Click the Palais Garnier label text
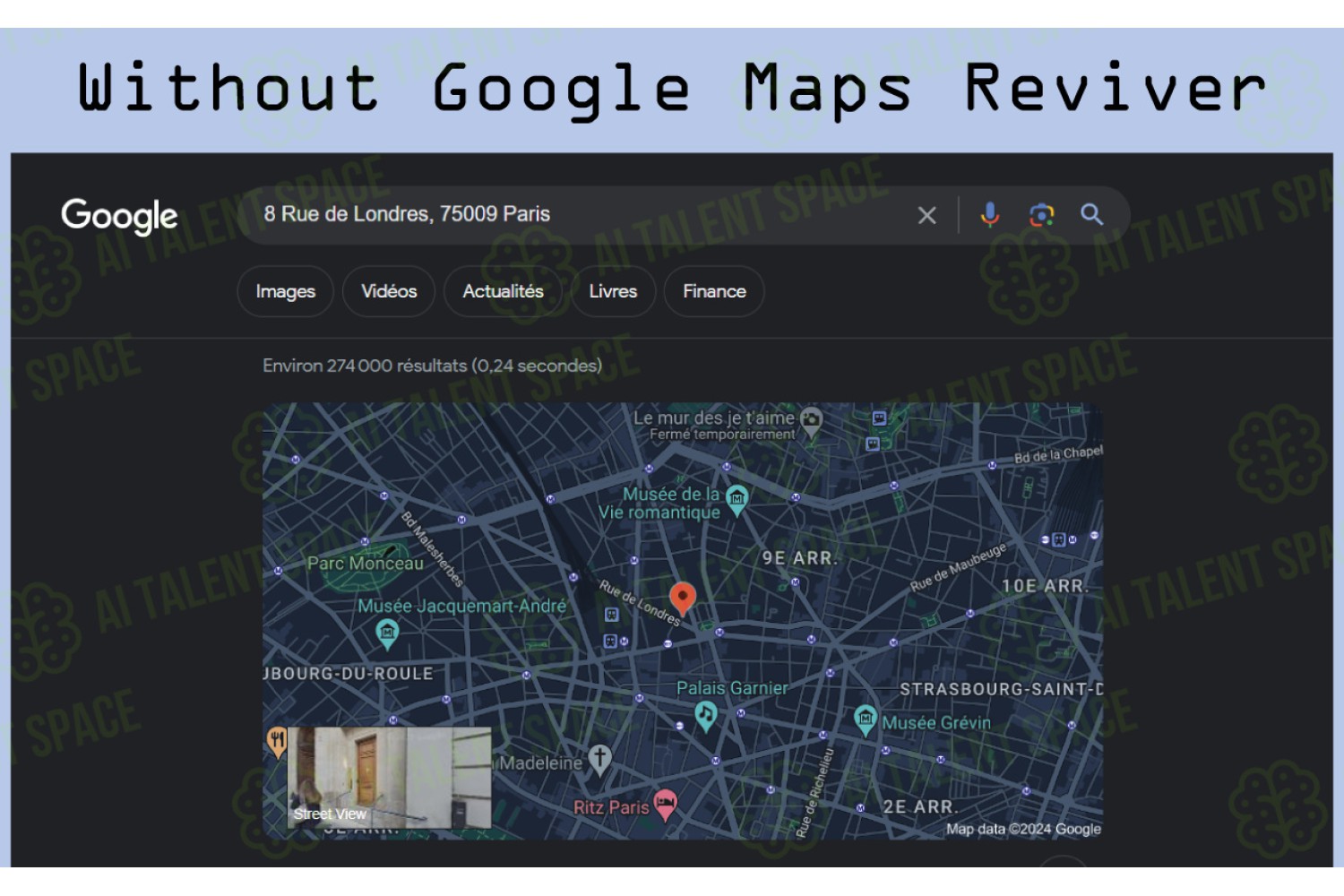 (x=732, y=688)
